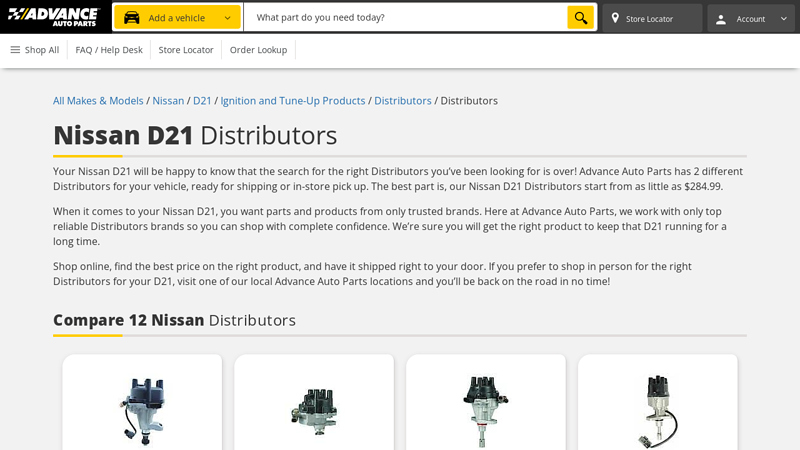Click the Advance Auto Parts logo
The width and height of the screenshot is (800, 450).
click(53, 17)
